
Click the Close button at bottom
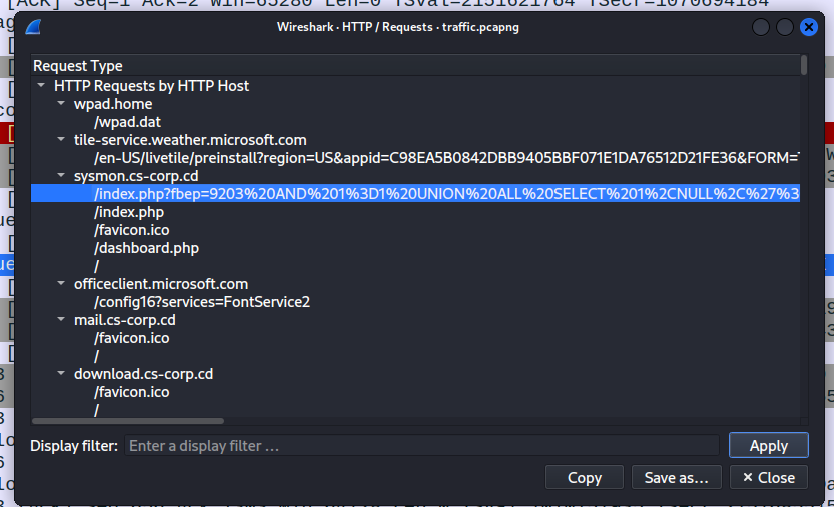[x=769, y=477]
